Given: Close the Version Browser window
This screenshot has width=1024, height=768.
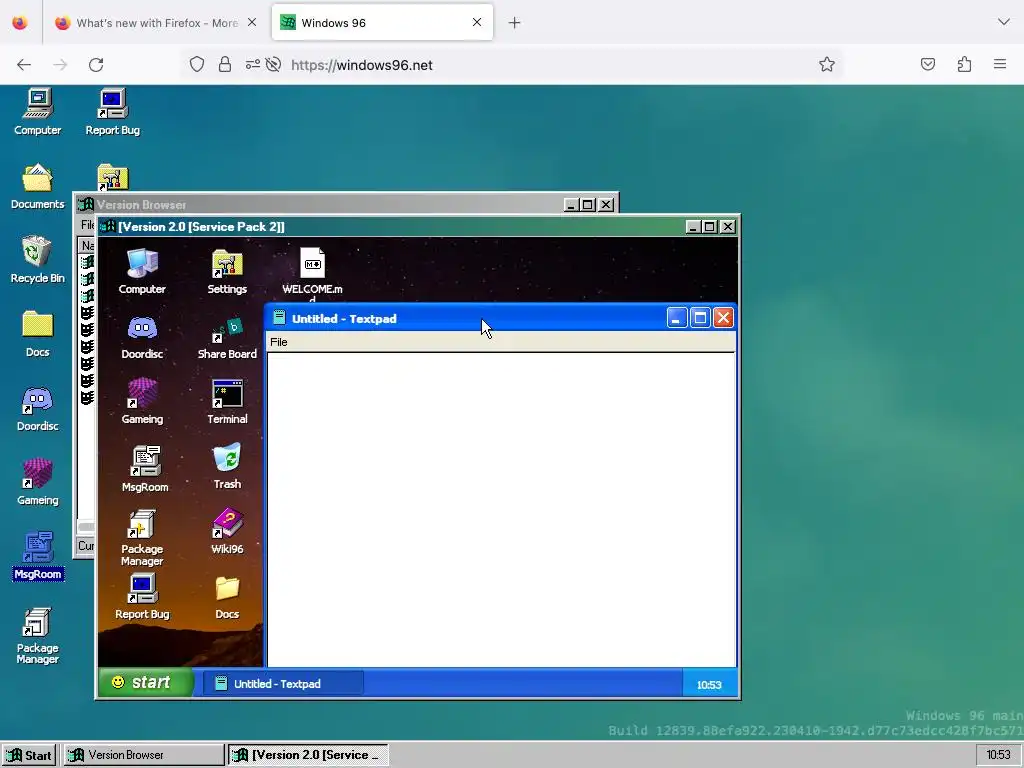Looking at the screenshot, I should pyautogui.click(x=606, y=205).
